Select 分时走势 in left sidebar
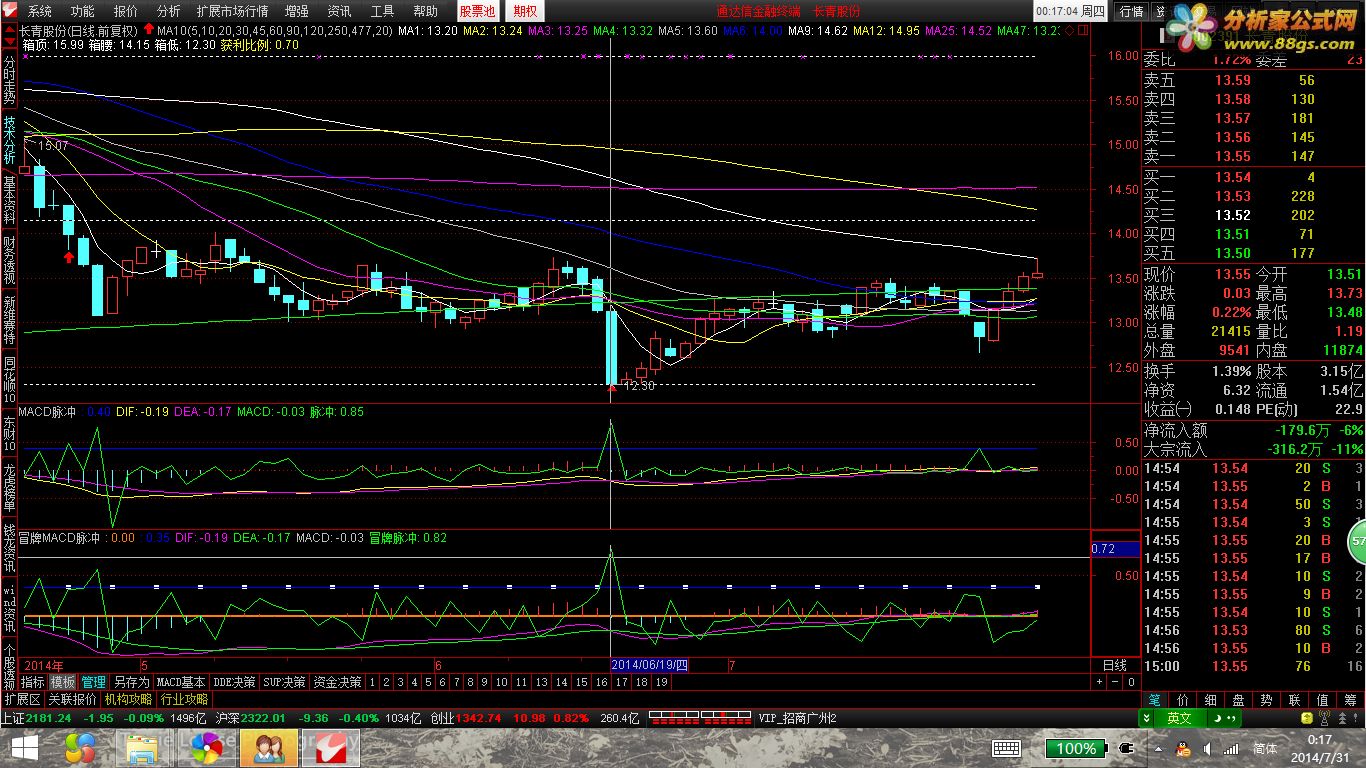1366x768 pixels. click(9, 82)
